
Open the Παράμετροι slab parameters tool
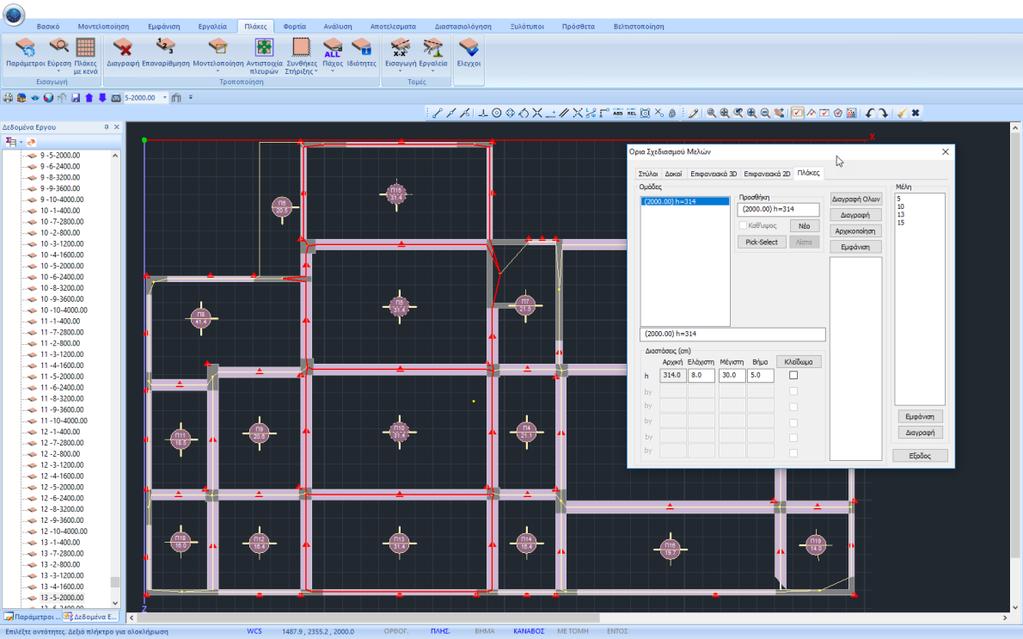(x=25, y=52)
